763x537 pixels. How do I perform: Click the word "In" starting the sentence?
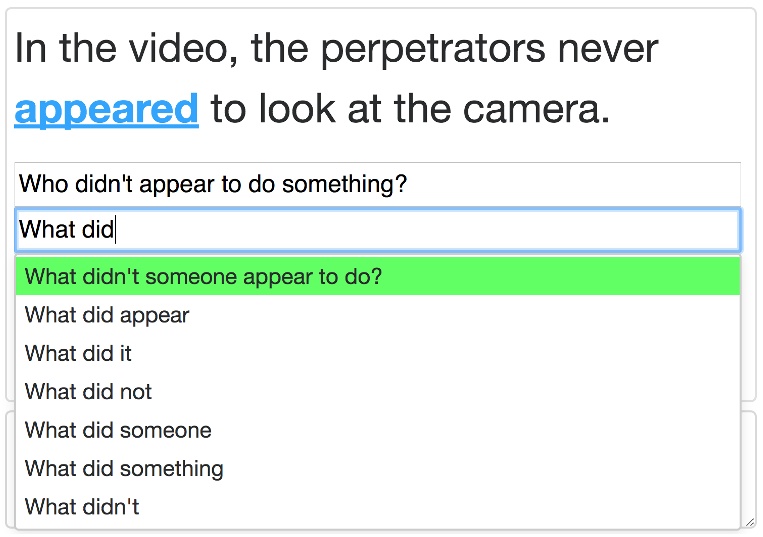31,48
